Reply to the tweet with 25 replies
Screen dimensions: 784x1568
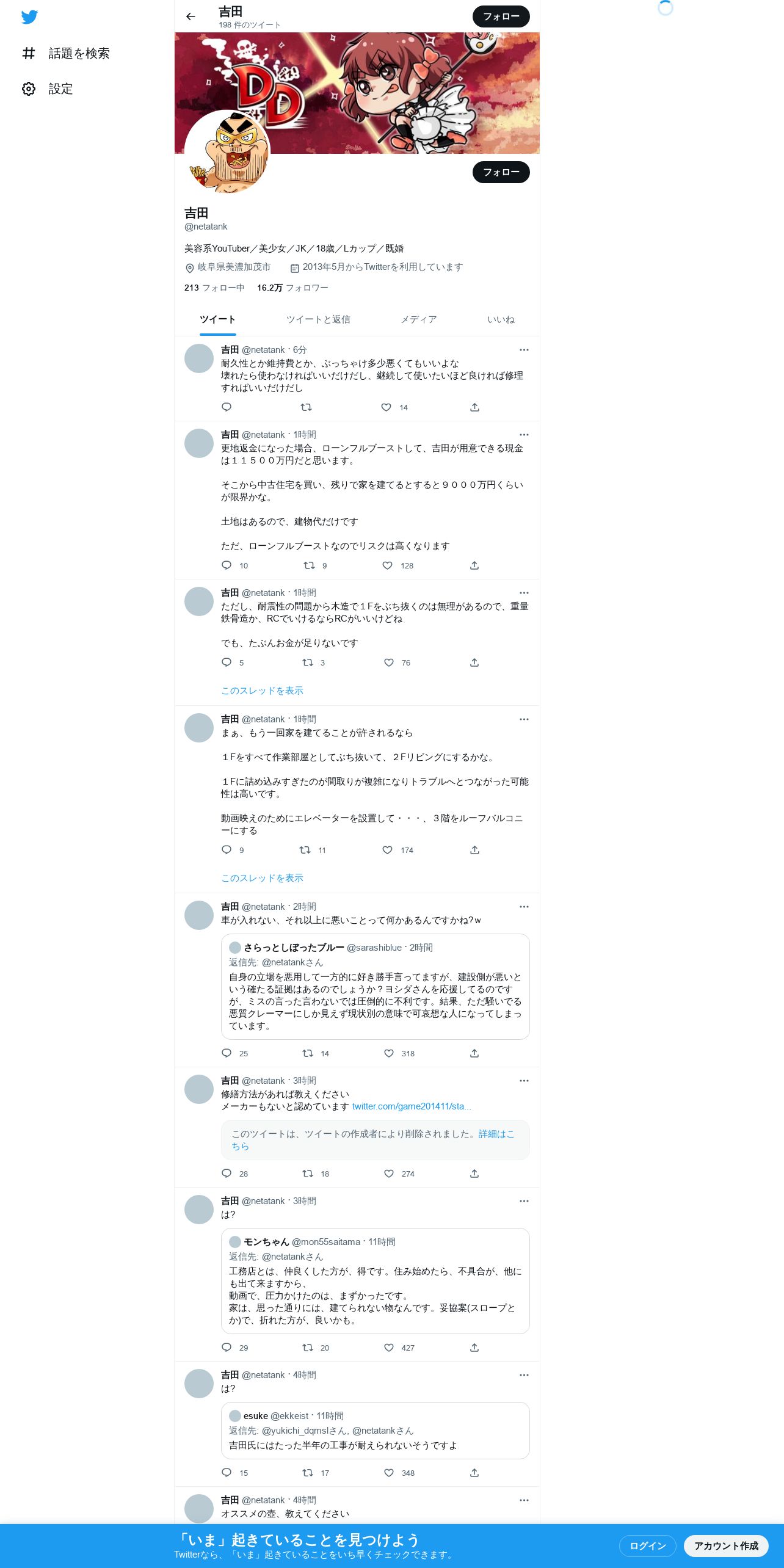[x=227, y=1053]
